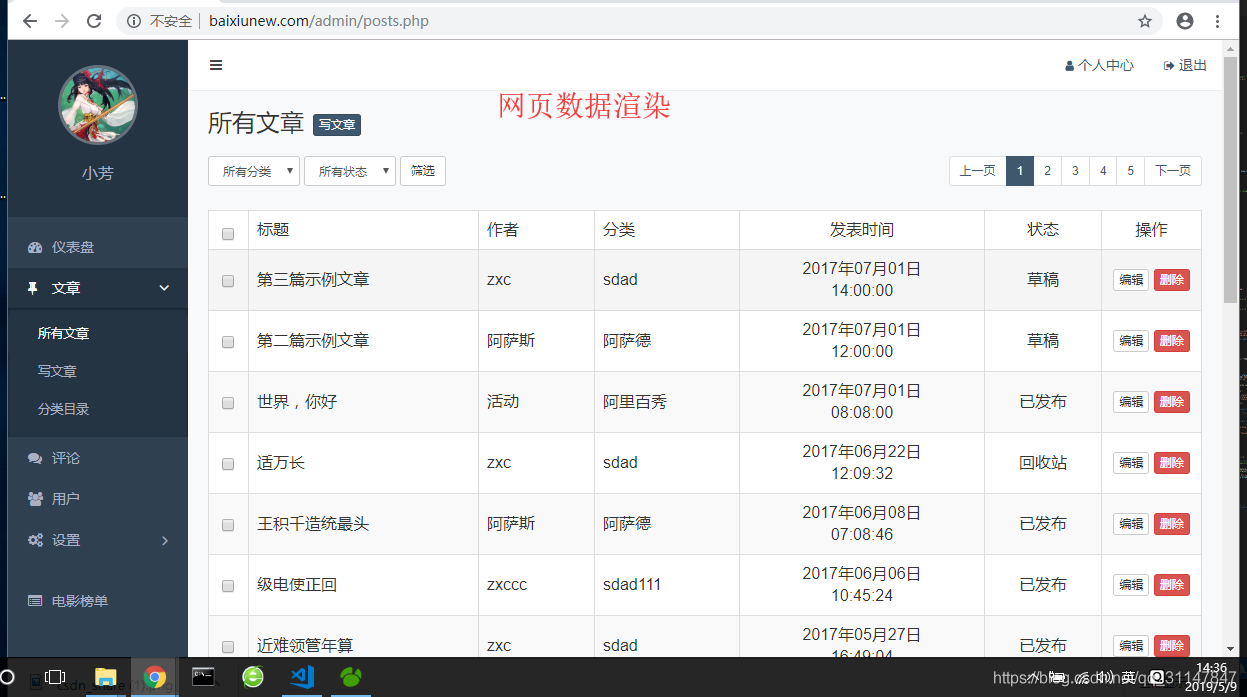Viewport: 1247px width, 697px height.
Task: Delete the 级电使正回 row
Action: click(1172, 585)
